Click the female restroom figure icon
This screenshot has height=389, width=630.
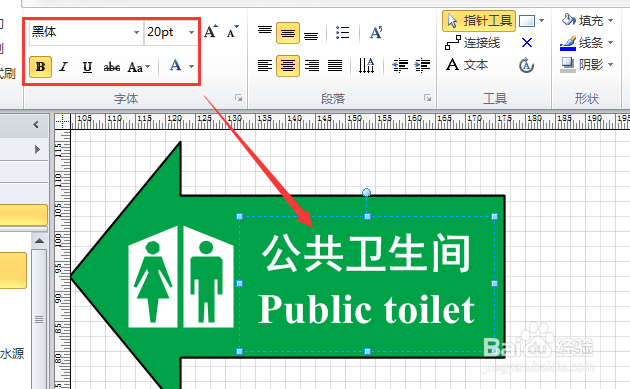153,277
